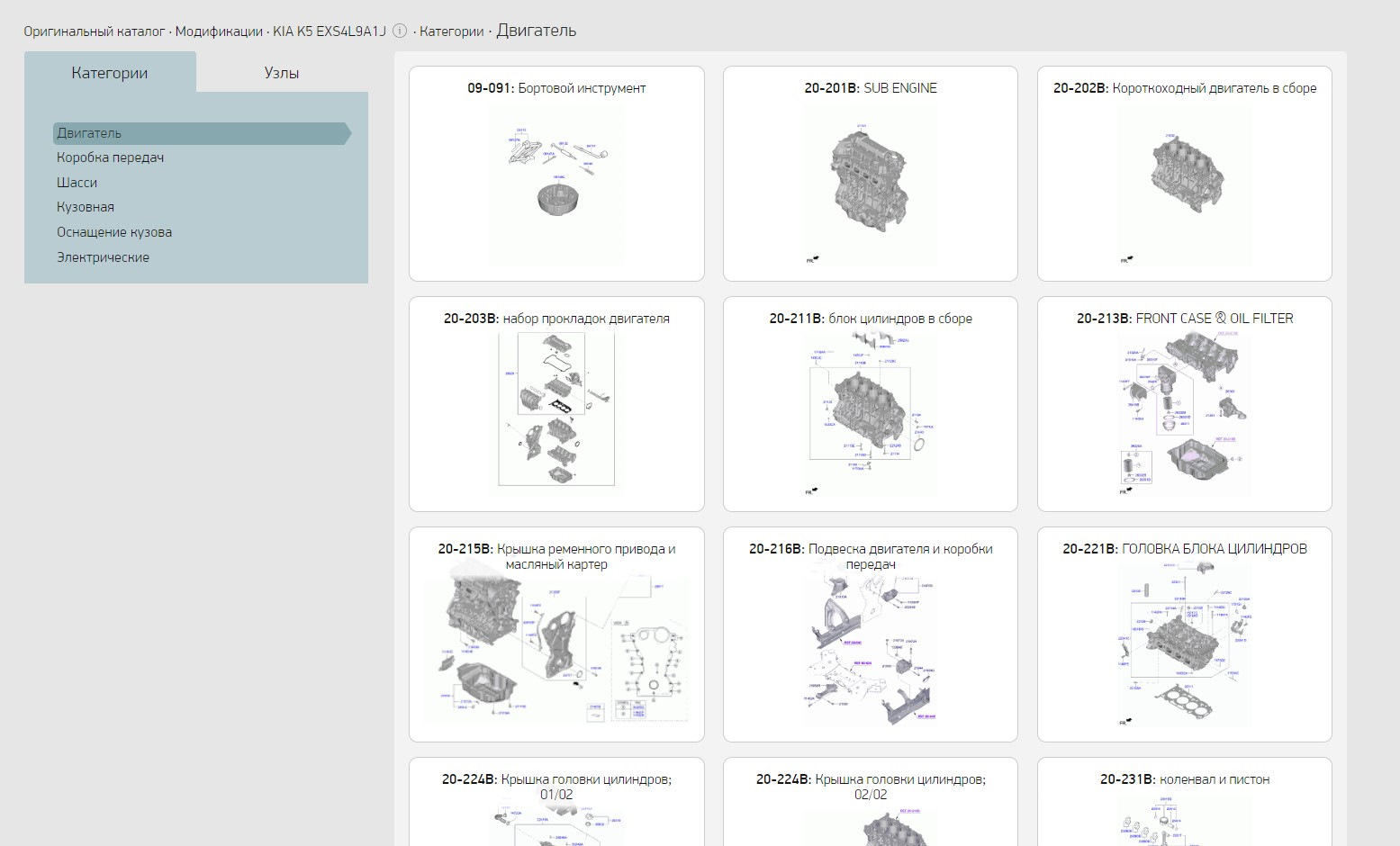The image size is (1400, 846).
Task: Click the 20-202B title text
Action: tap(1185, 88)
